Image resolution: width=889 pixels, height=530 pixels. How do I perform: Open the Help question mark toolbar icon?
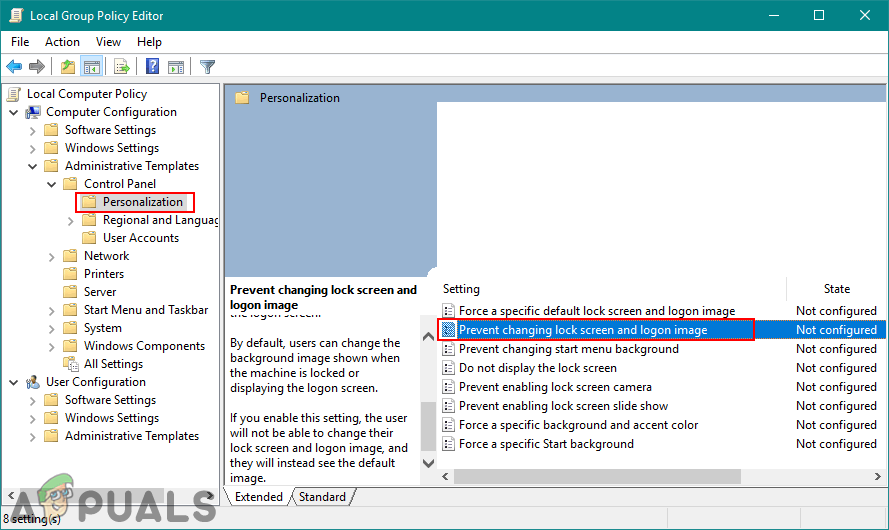tap(153, 66)
